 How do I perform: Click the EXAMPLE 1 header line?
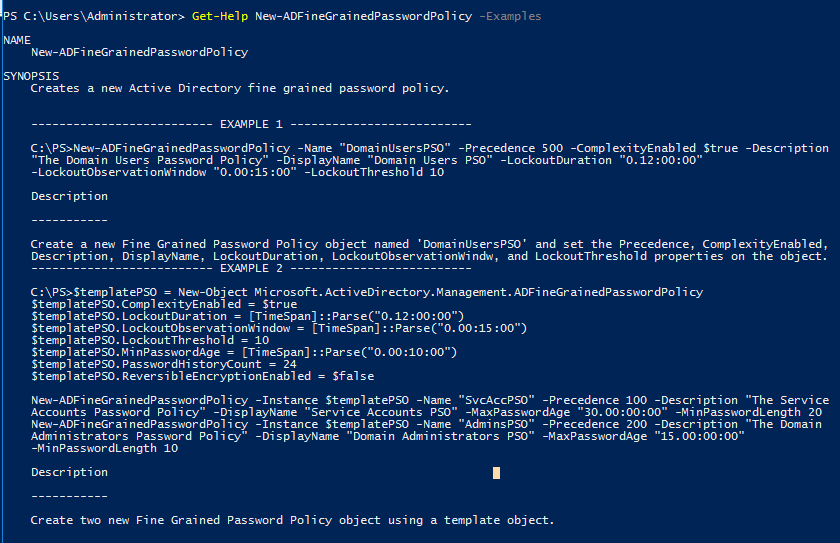(251, 124)
